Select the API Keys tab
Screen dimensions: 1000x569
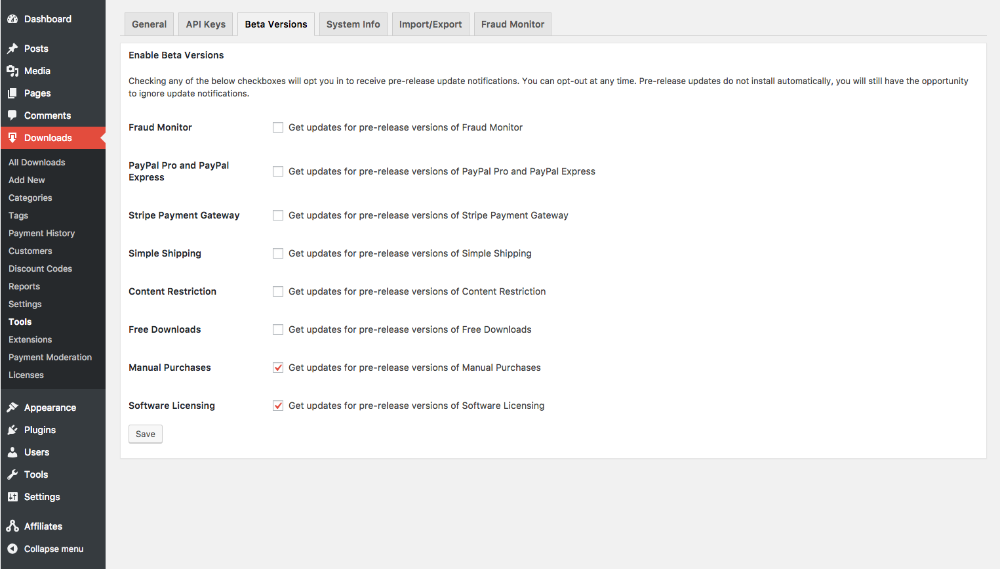206,24
